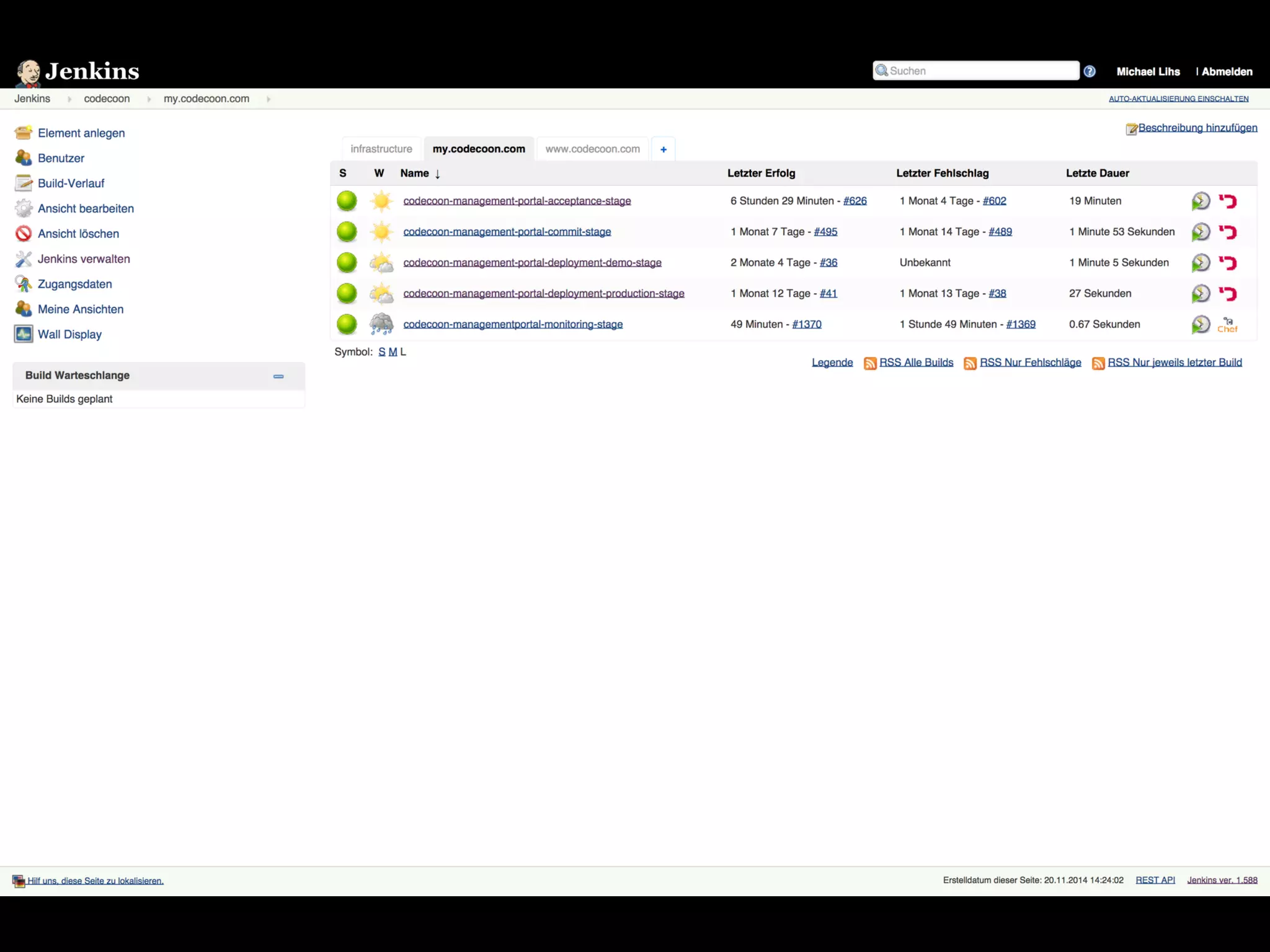Click the Chef icon for monitoring-stage job
The image size is (1270, 952).
pyautogui.click(x=1227, y=325)
